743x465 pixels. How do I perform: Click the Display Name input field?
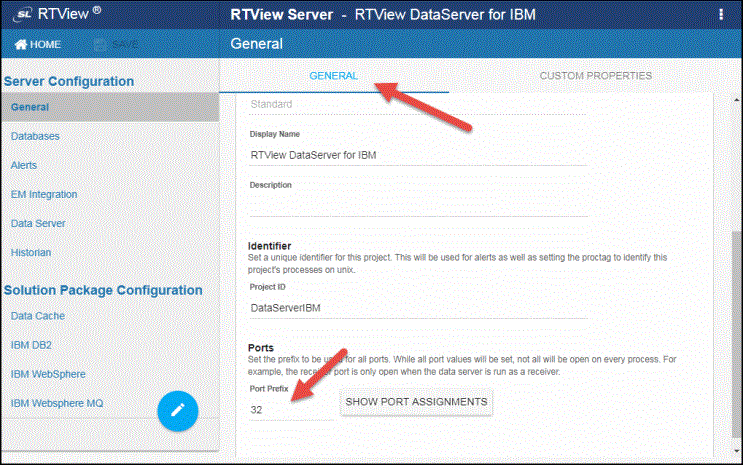(417, 155)
